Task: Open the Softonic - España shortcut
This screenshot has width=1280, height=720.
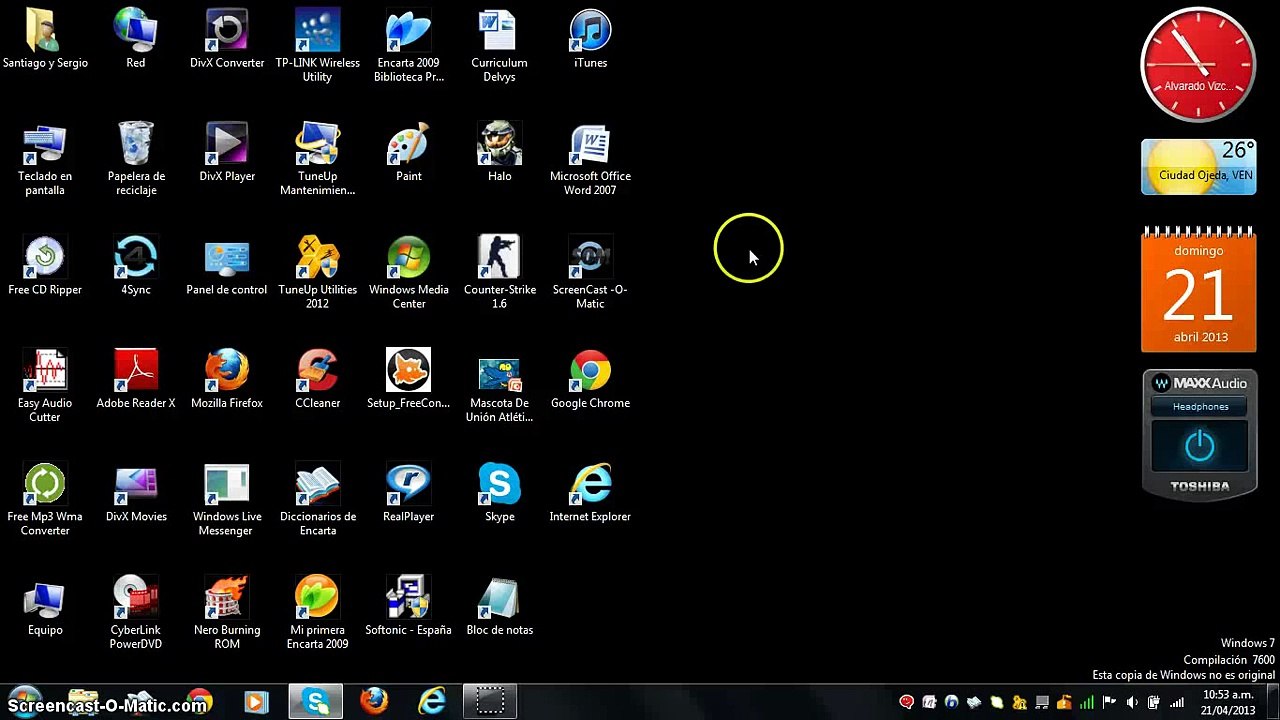Action: click(409, 607)
